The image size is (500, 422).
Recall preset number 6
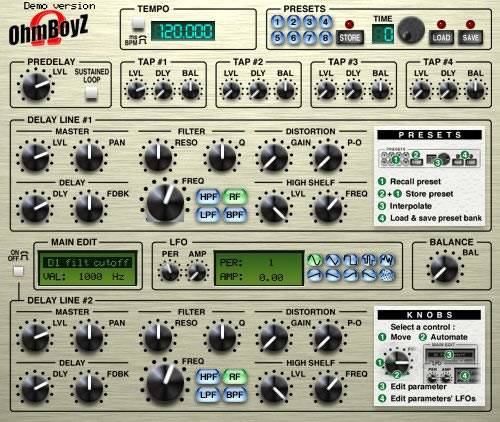(293, 37)
